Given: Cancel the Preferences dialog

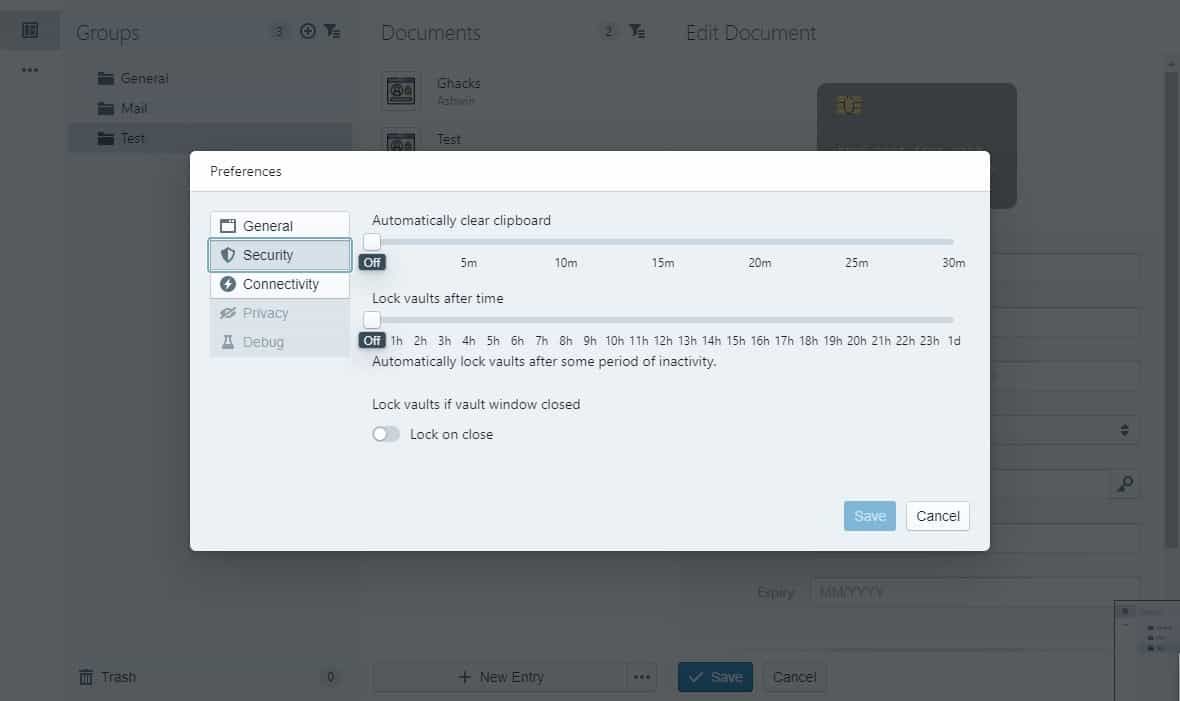Looking at the screenshot, I should (938, 516).
